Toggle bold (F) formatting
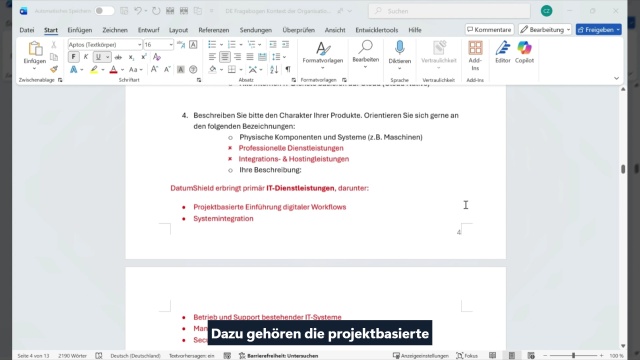Screen dimensions: 640x360 [x=73, y=57]
